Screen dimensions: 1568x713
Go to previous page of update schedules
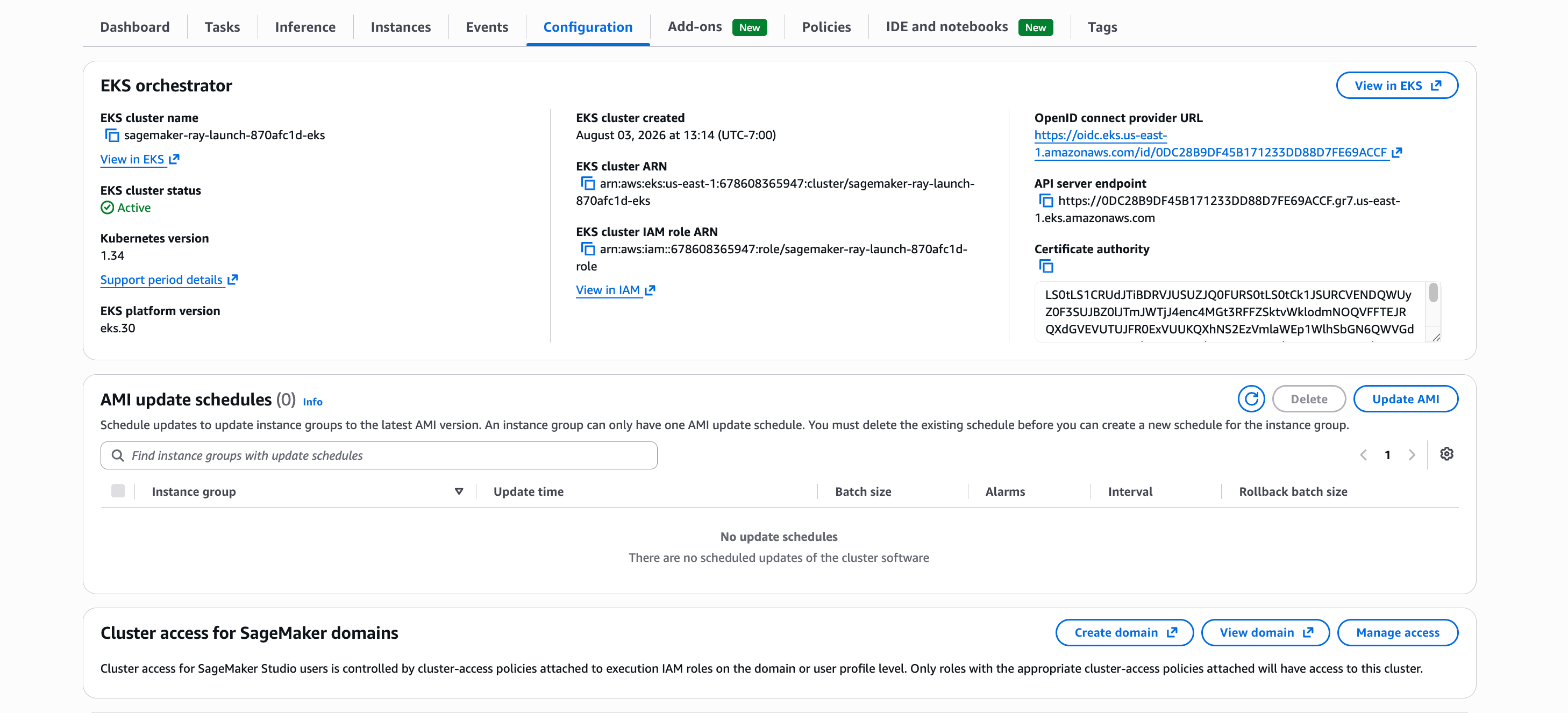1363,455
